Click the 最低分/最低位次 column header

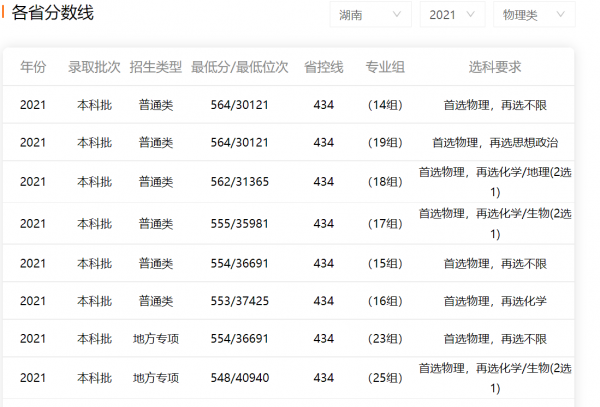240,67
